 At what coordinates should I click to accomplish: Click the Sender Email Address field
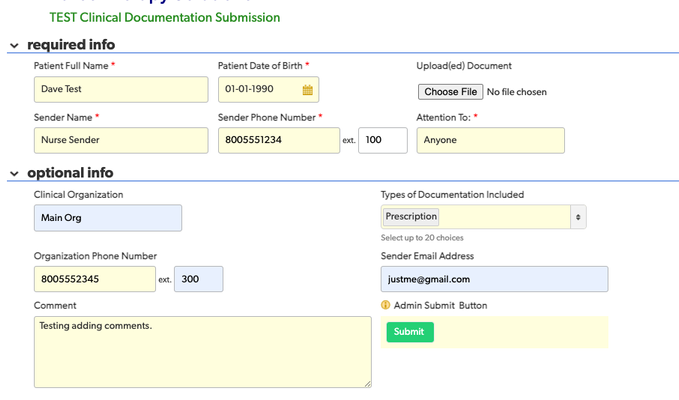pyautogui.click(x=495, y=279)
